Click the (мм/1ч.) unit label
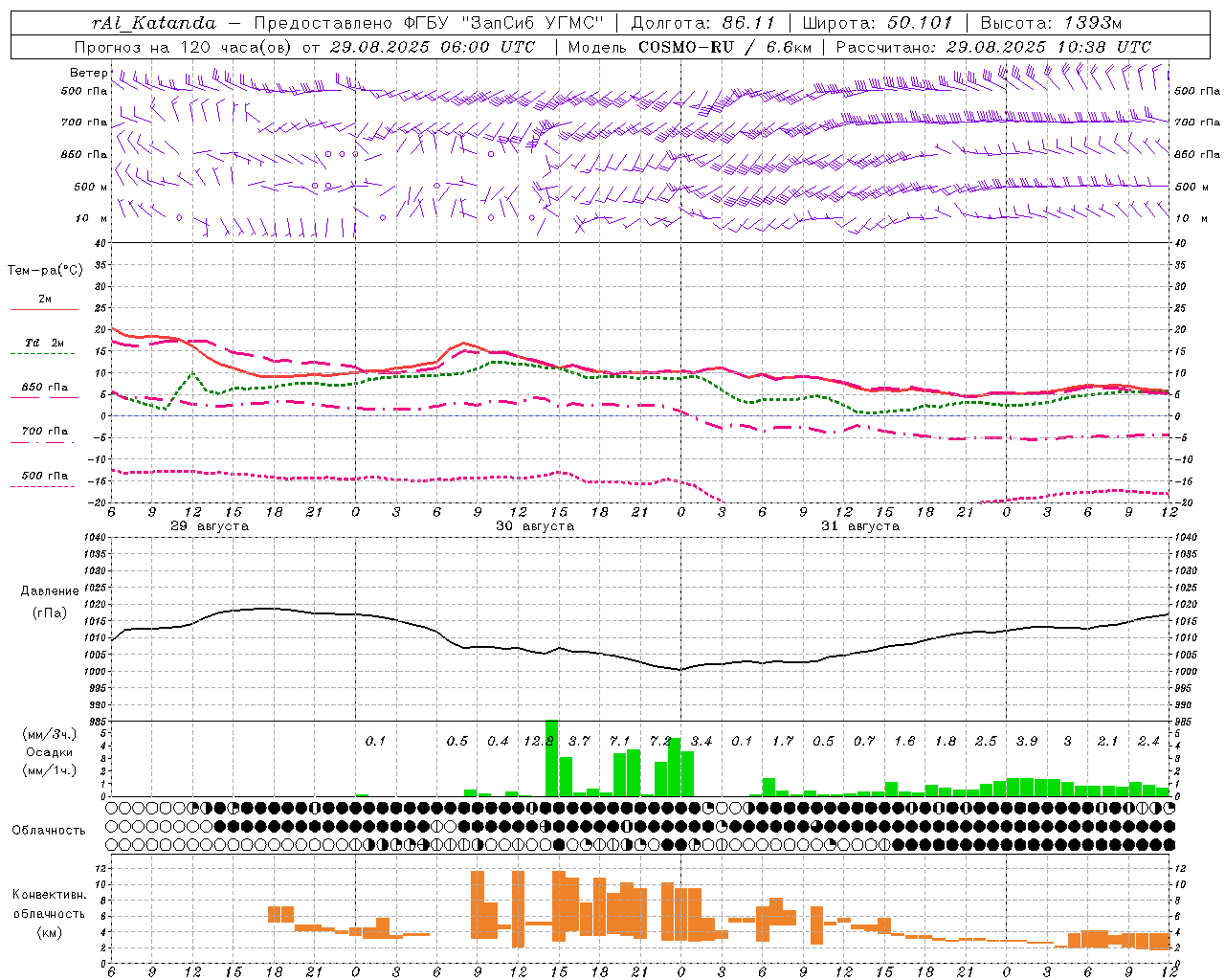 click(50, 770)
